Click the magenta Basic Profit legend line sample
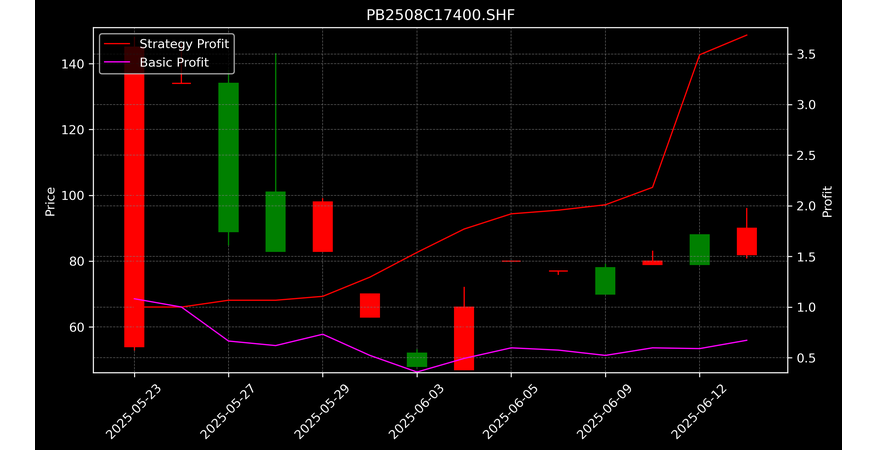This screenshot has height=450, width=878. (x=117, y=62)
